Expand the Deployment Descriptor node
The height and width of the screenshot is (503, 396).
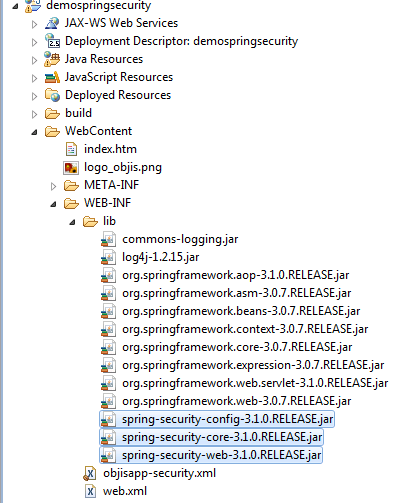click(x=34, y=42)
